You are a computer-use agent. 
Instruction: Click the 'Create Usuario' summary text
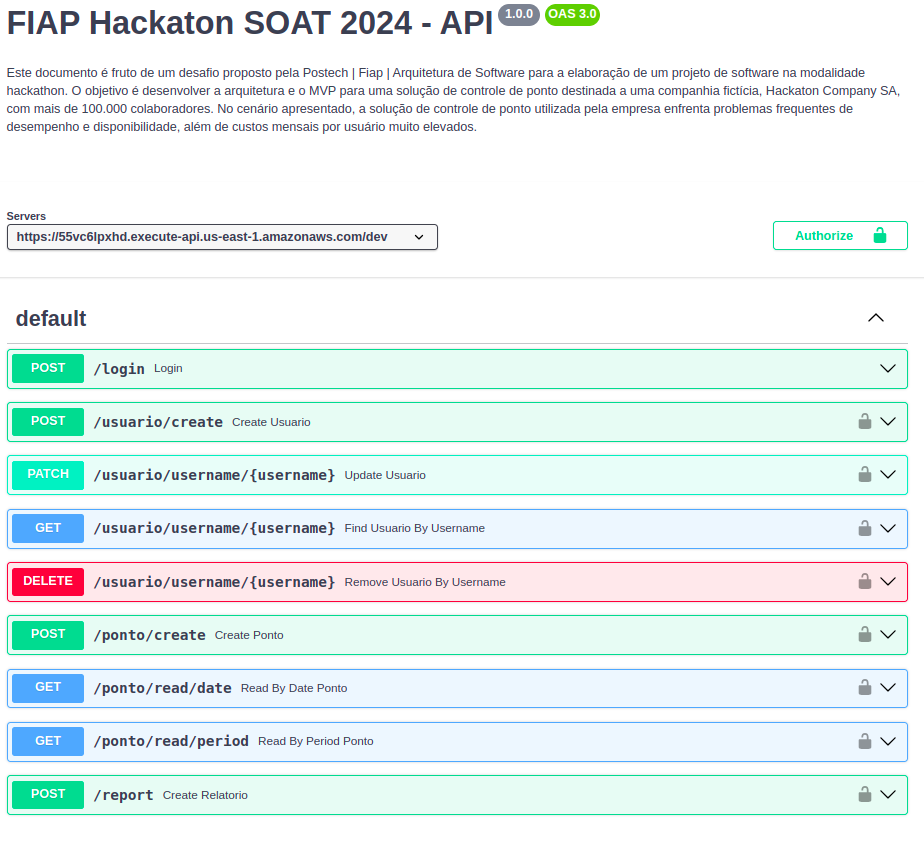271,422
